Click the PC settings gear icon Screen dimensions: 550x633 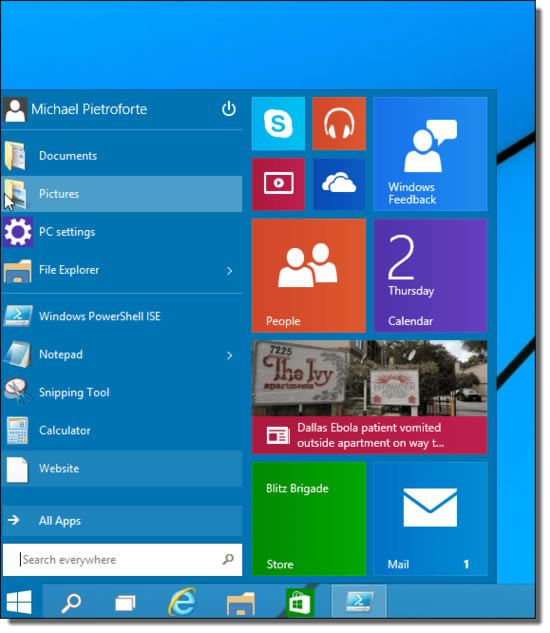[17, 232]
